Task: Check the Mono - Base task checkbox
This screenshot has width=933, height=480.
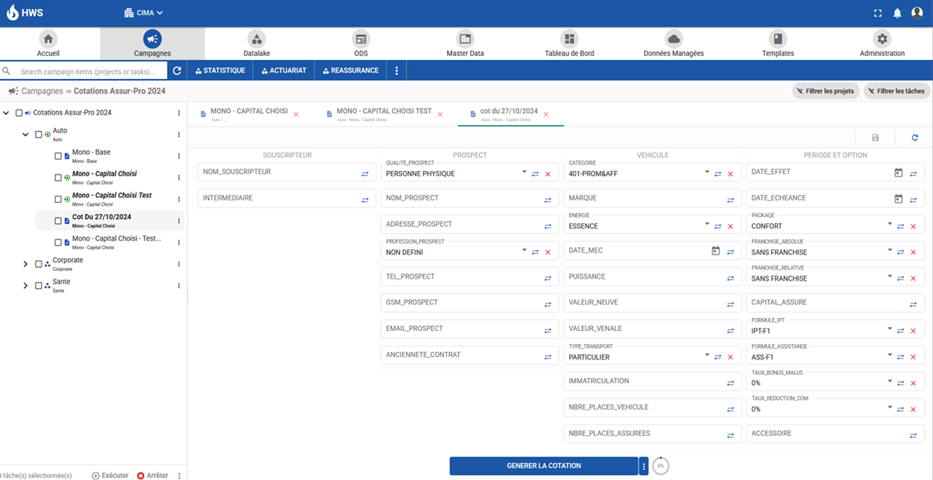Action: (x=58, y=156)
